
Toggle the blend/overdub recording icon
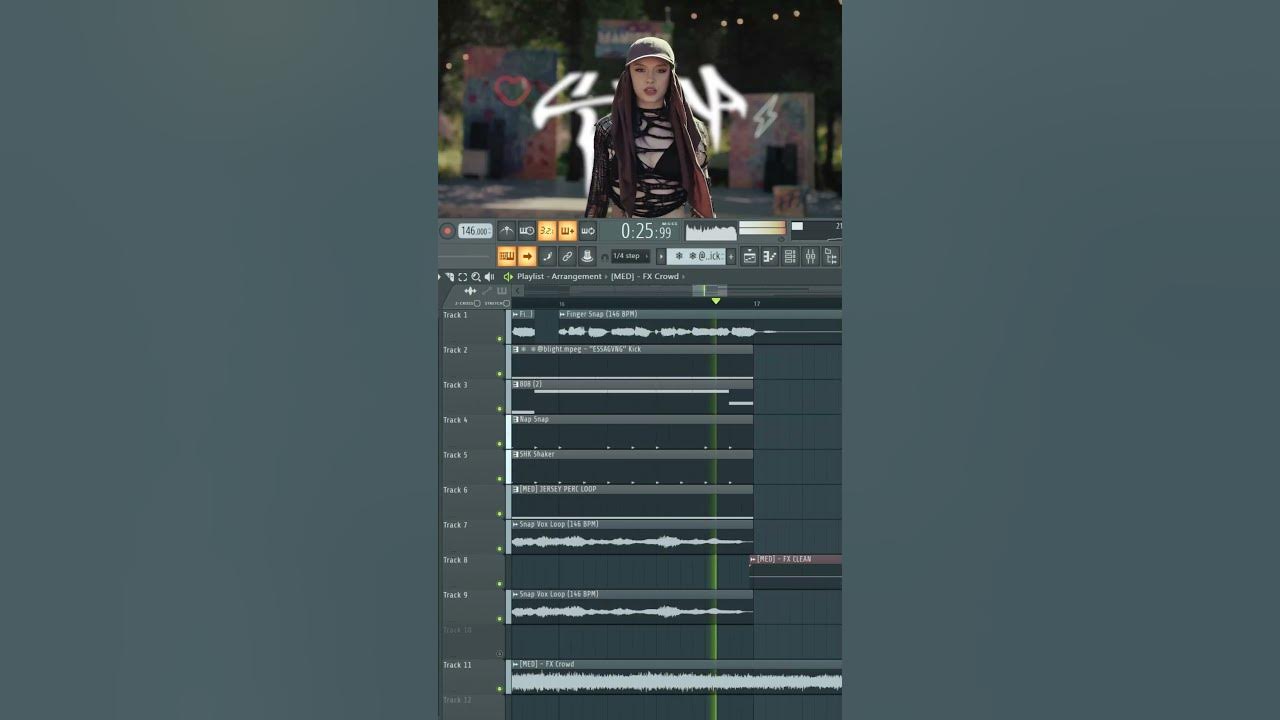pyautogui.click(x=567, y=231)
